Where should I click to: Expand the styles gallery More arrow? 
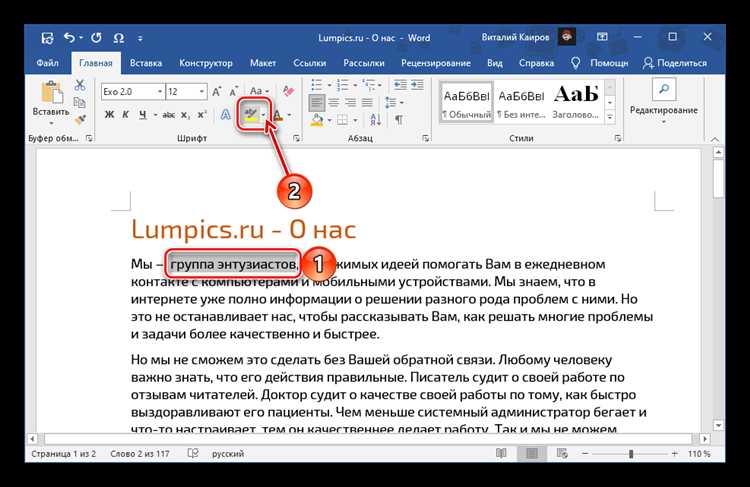(610, 116)
